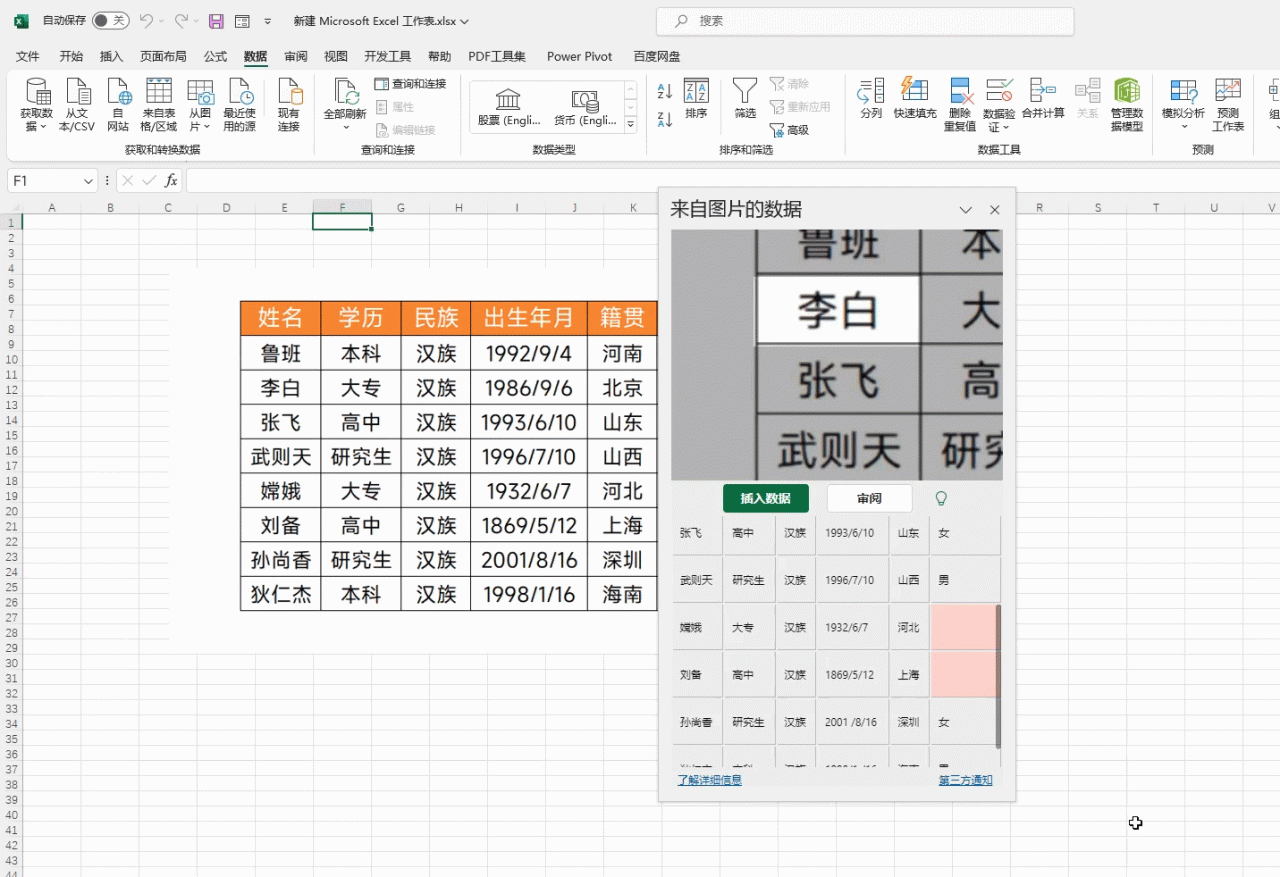Toggle the 自动保存 (AutoSave) switch
This screenshot has width=1280, height=877.
(x=110, y=21)
